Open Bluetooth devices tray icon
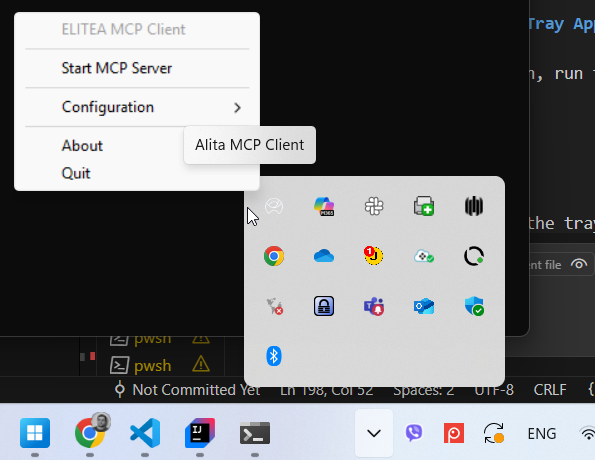 (x=274, y=356)
